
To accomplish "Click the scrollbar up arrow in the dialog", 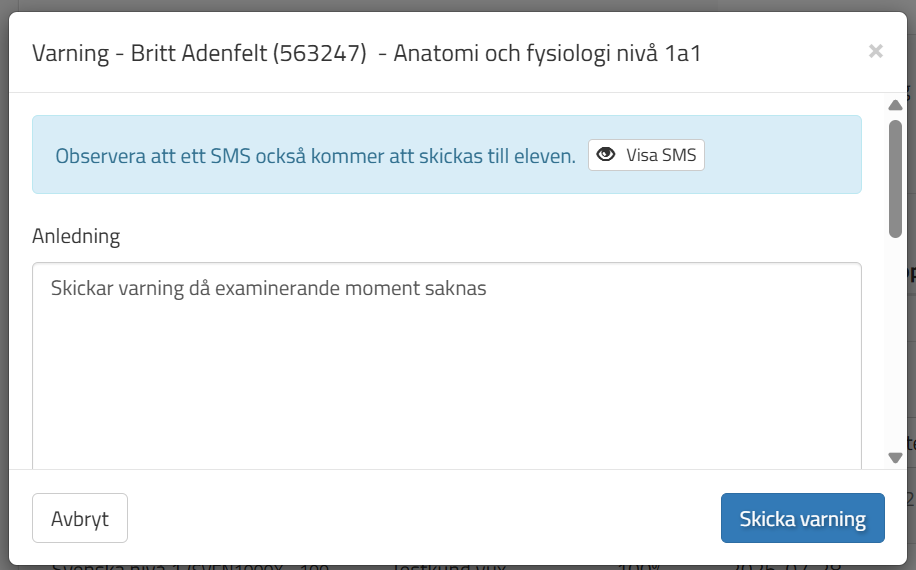I will coord(895,105).
